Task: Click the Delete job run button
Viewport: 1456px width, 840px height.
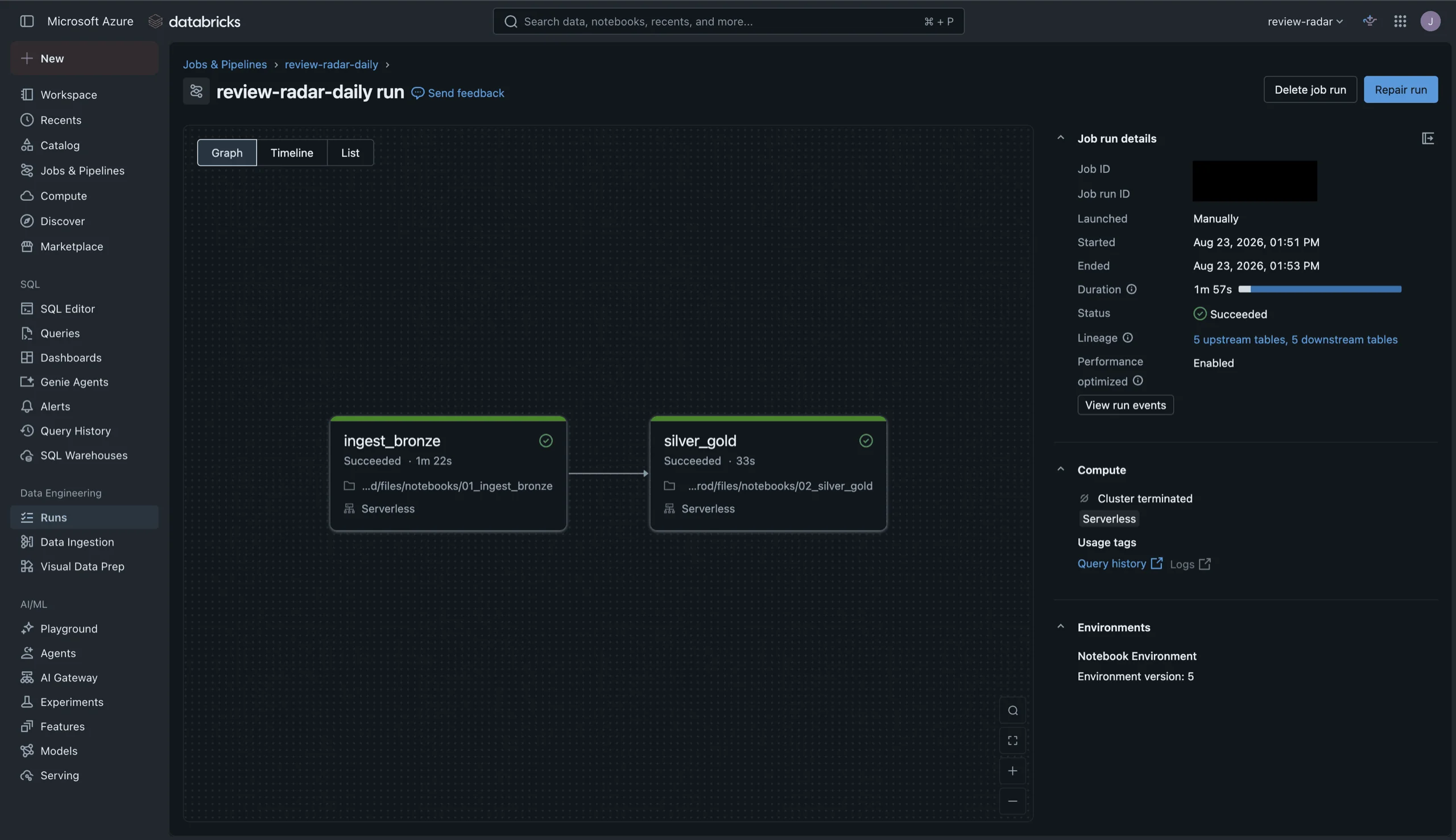Action: point(1310,89)
